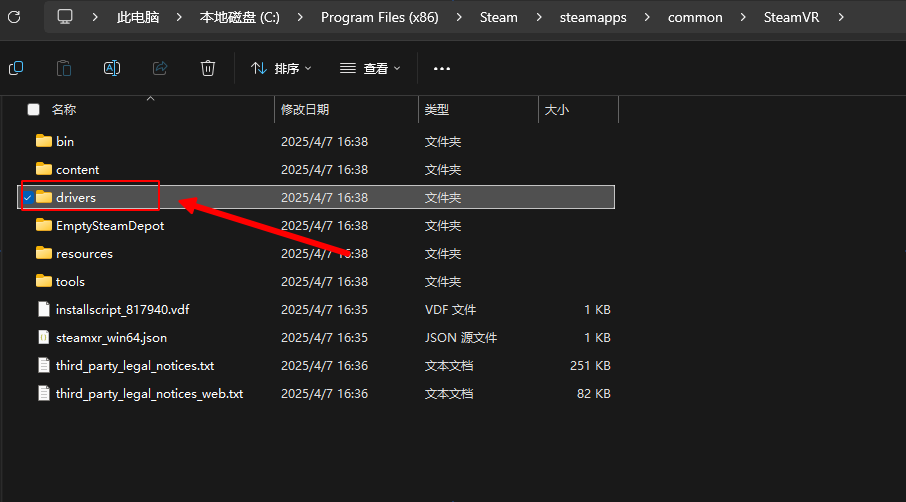906x502 pixels.
Task: Click the Delete trash can icon
Action: (x=208, y=68)
